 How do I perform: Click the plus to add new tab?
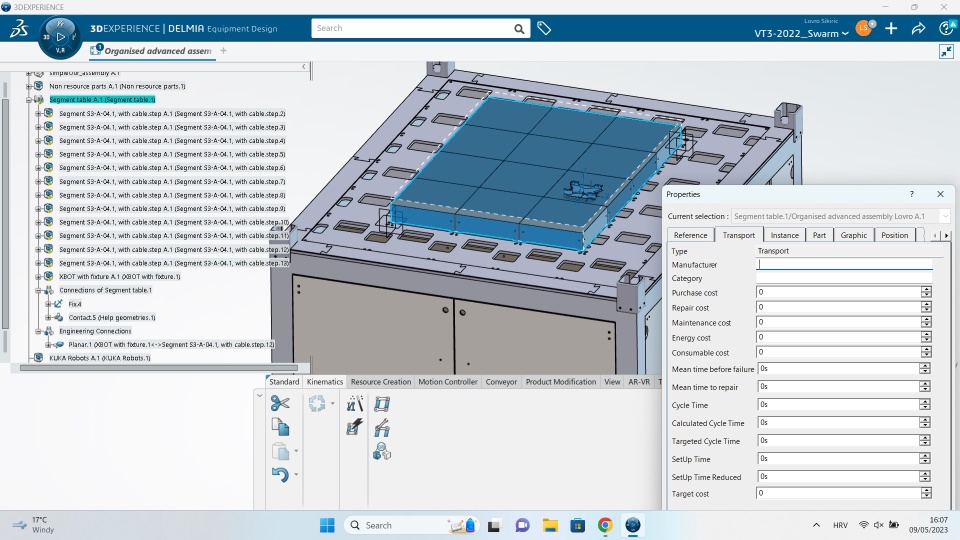click(x=223, y=51)
